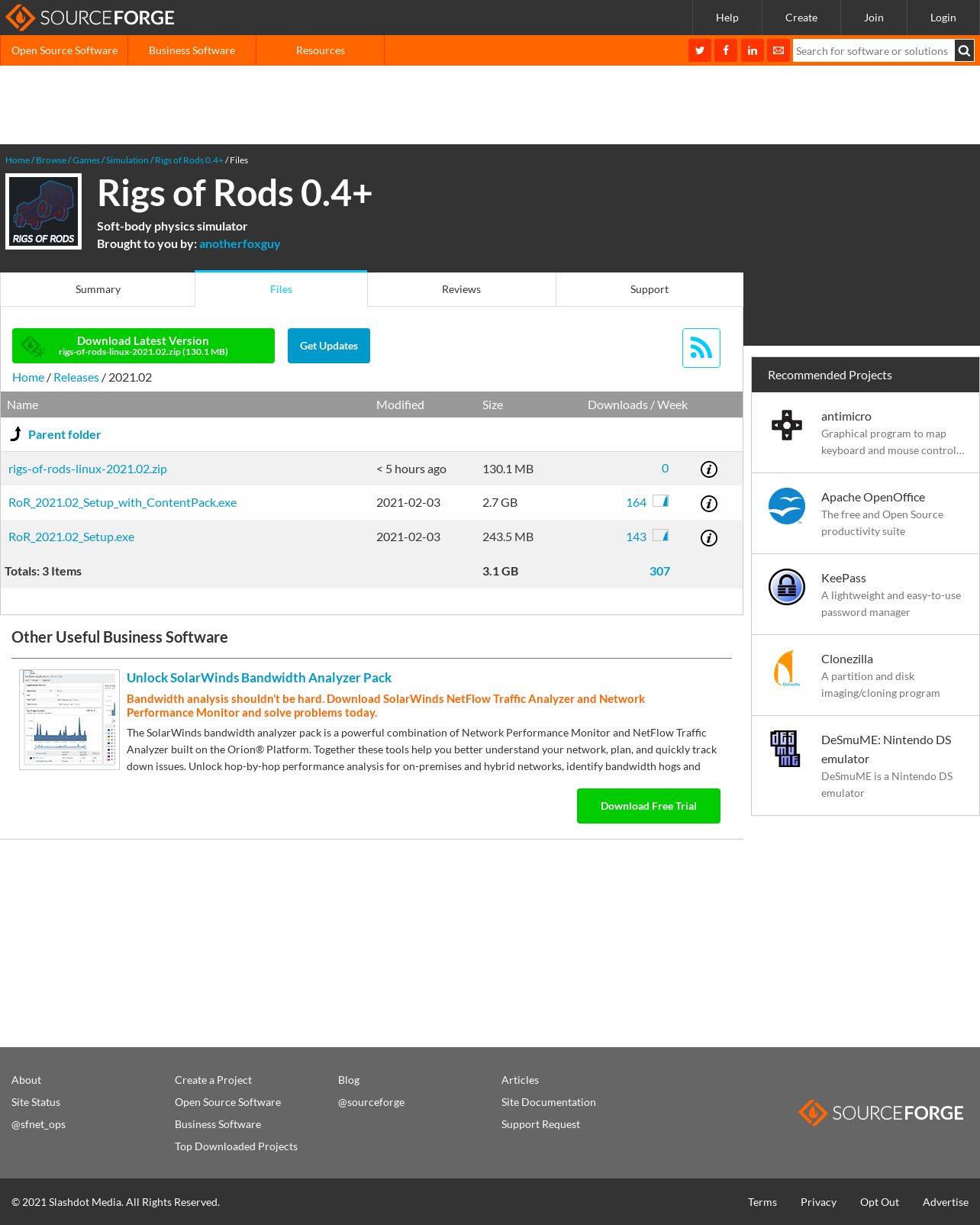The height and width of the screenshot is (1225, 980).
Task: Click the Clonezilla project icon
Action: point(787,668)
